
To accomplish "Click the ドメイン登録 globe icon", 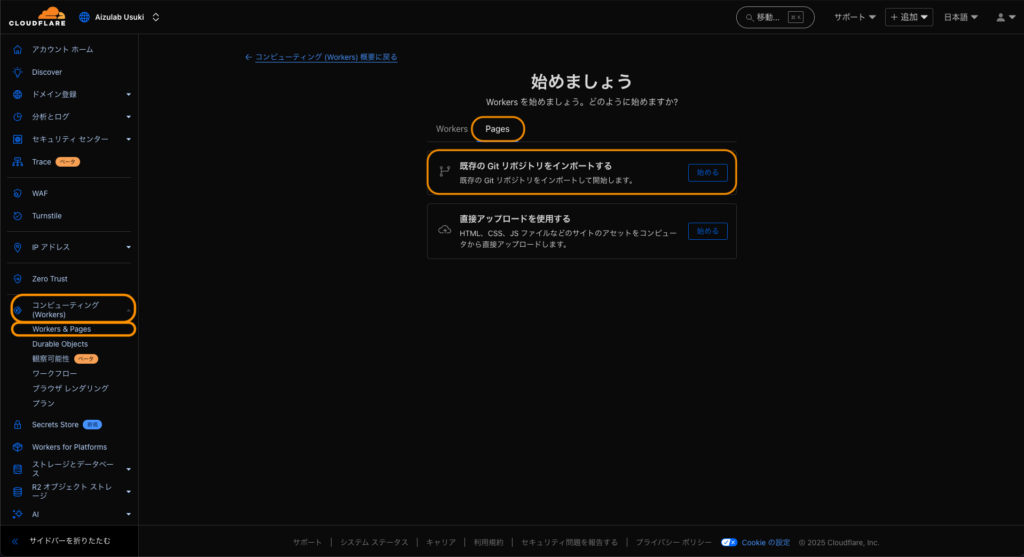I will 18,95.
